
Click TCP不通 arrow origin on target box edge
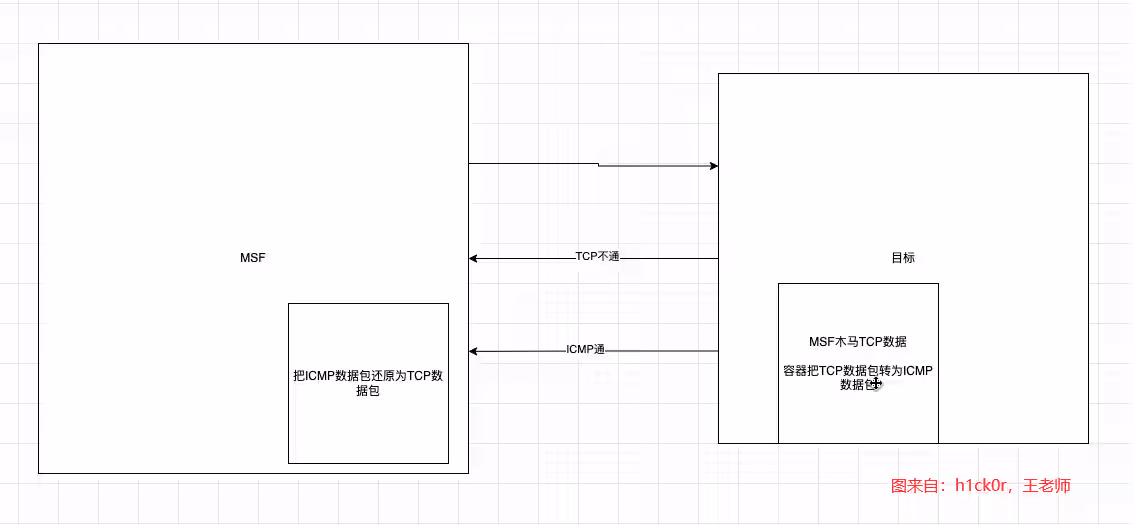coord(718,259)
